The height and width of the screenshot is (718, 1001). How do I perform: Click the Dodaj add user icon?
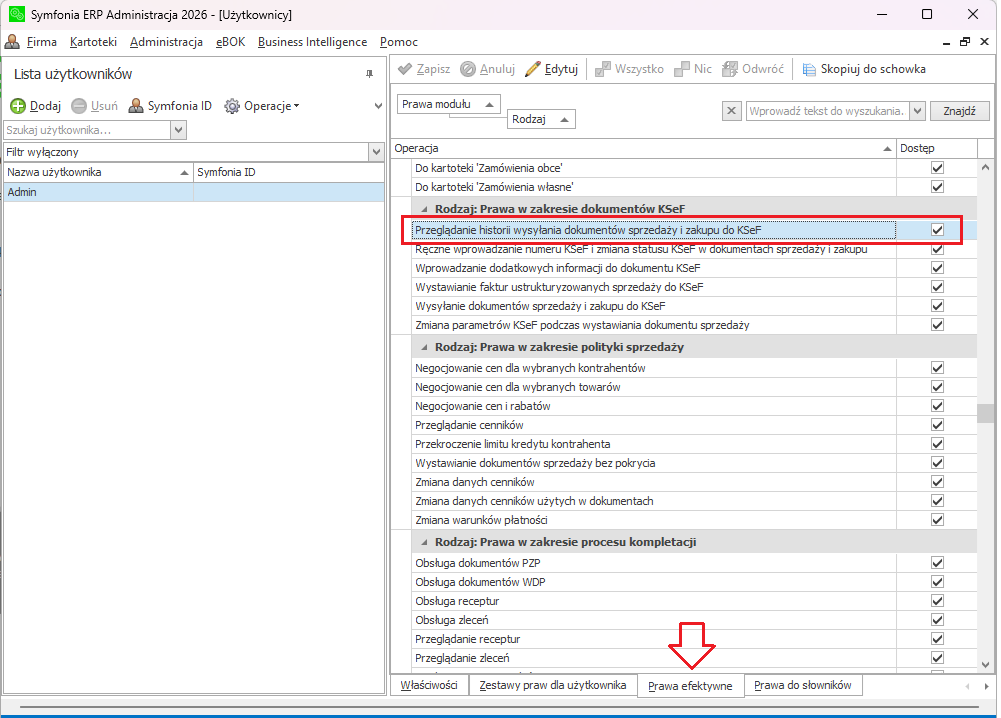tap(18, 106)
